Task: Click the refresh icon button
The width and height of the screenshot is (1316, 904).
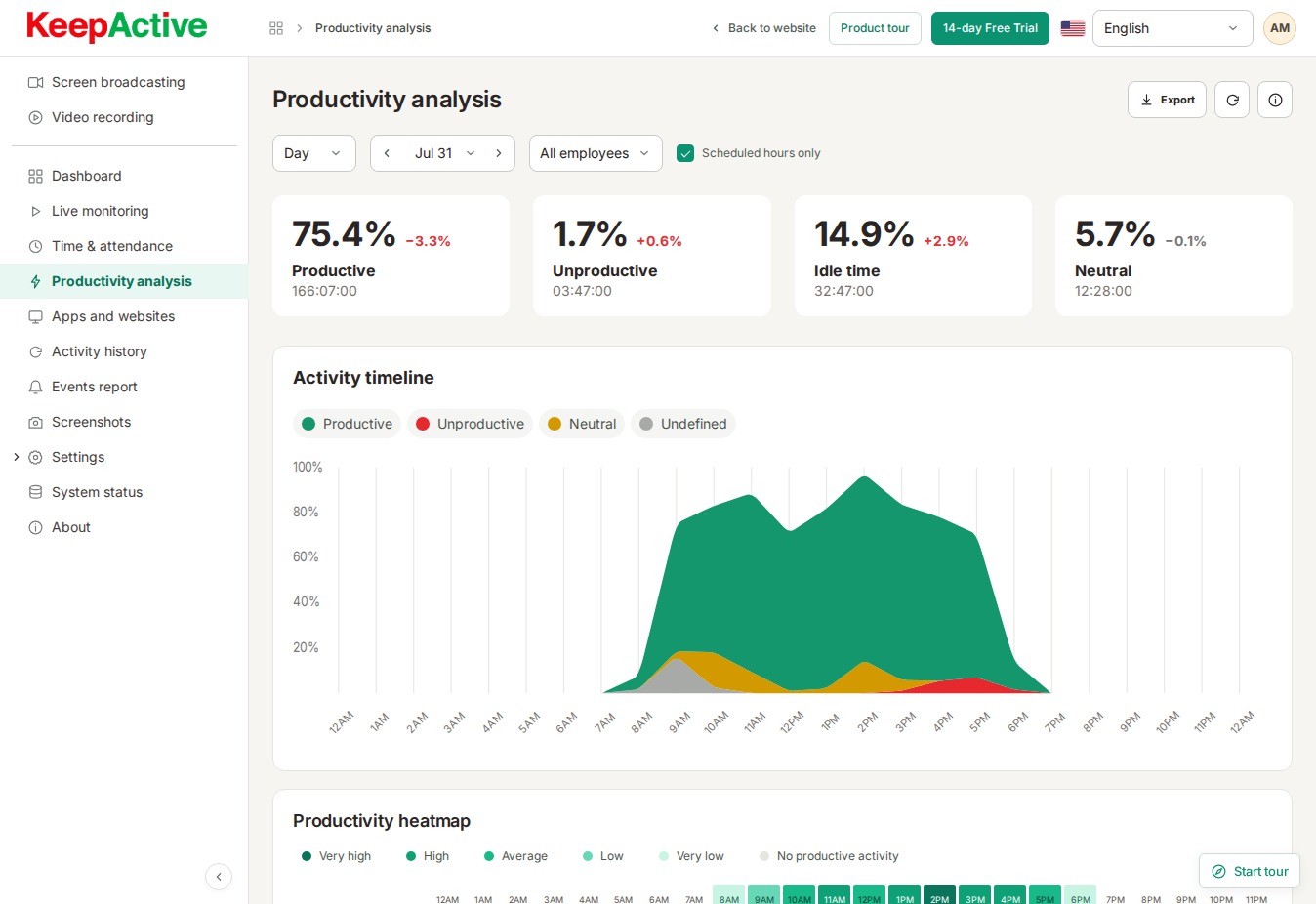Action: 1232,100
